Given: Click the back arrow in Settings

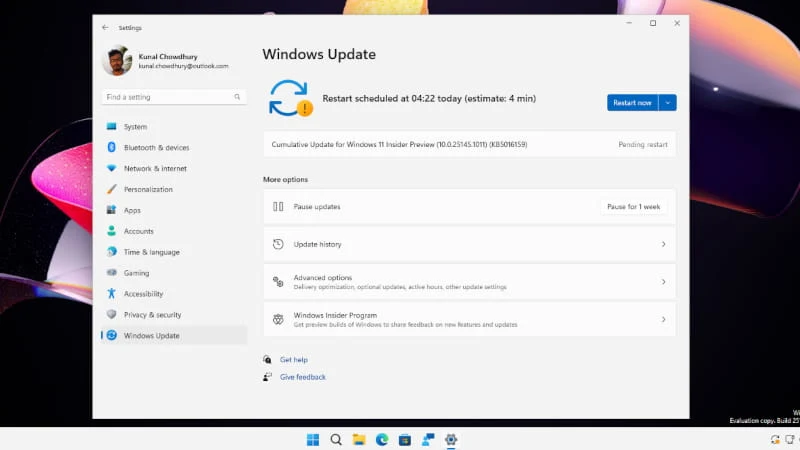Looking at the screenshot, I should coord(105,28).
